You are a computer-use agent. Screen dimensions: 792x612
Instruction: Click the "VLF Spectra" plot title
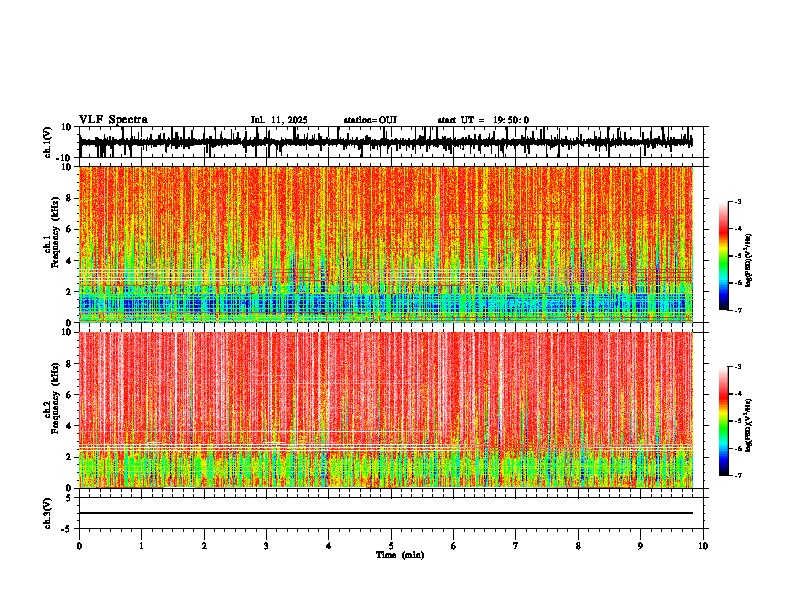(113, 120)
